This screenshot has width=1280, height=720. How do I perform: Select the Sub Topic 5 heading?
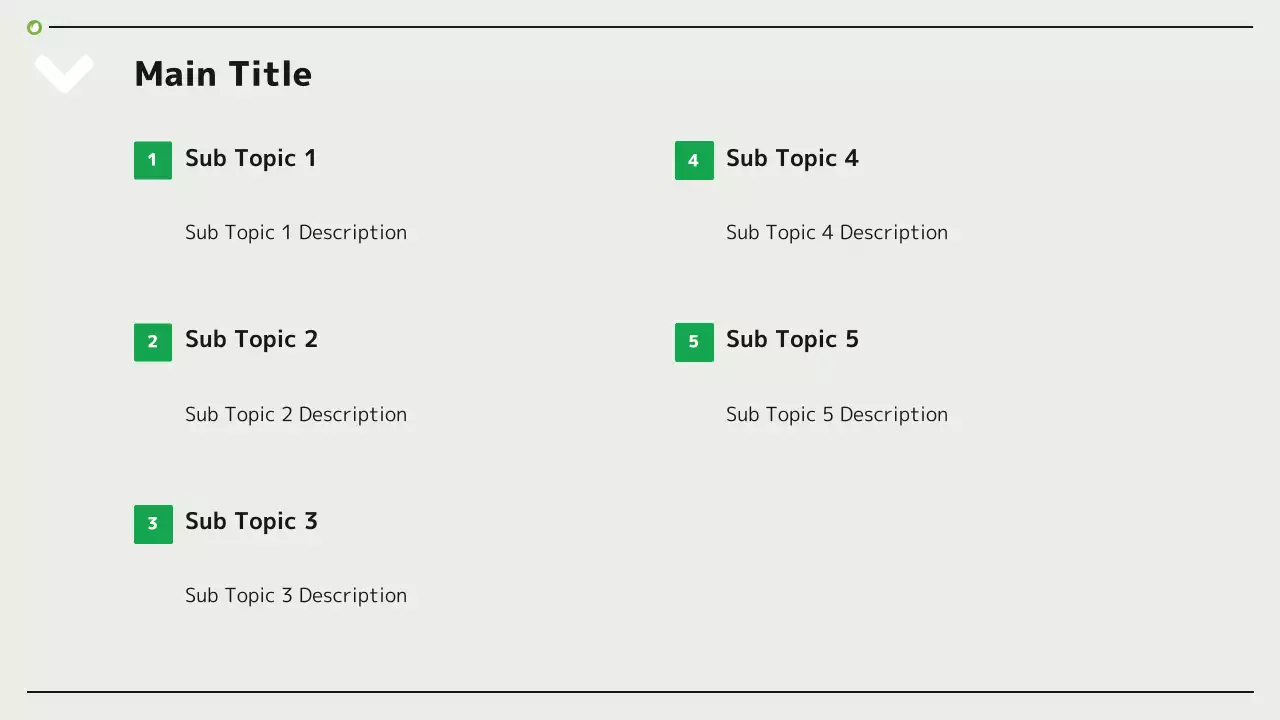792,340
